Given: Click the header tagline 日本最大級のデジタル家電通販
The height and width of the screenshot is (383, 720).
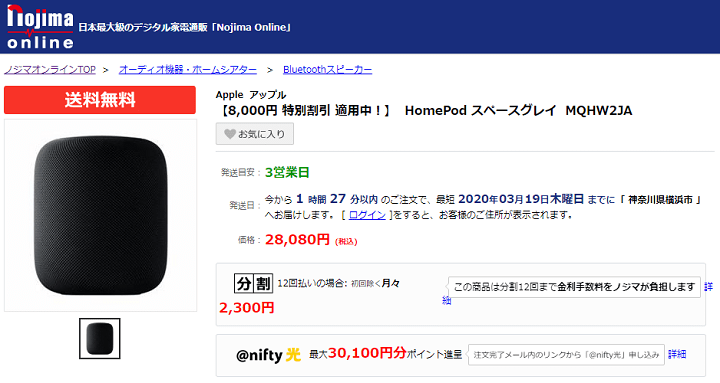Looking at the screenshot, I should click(x=185, y=27).
